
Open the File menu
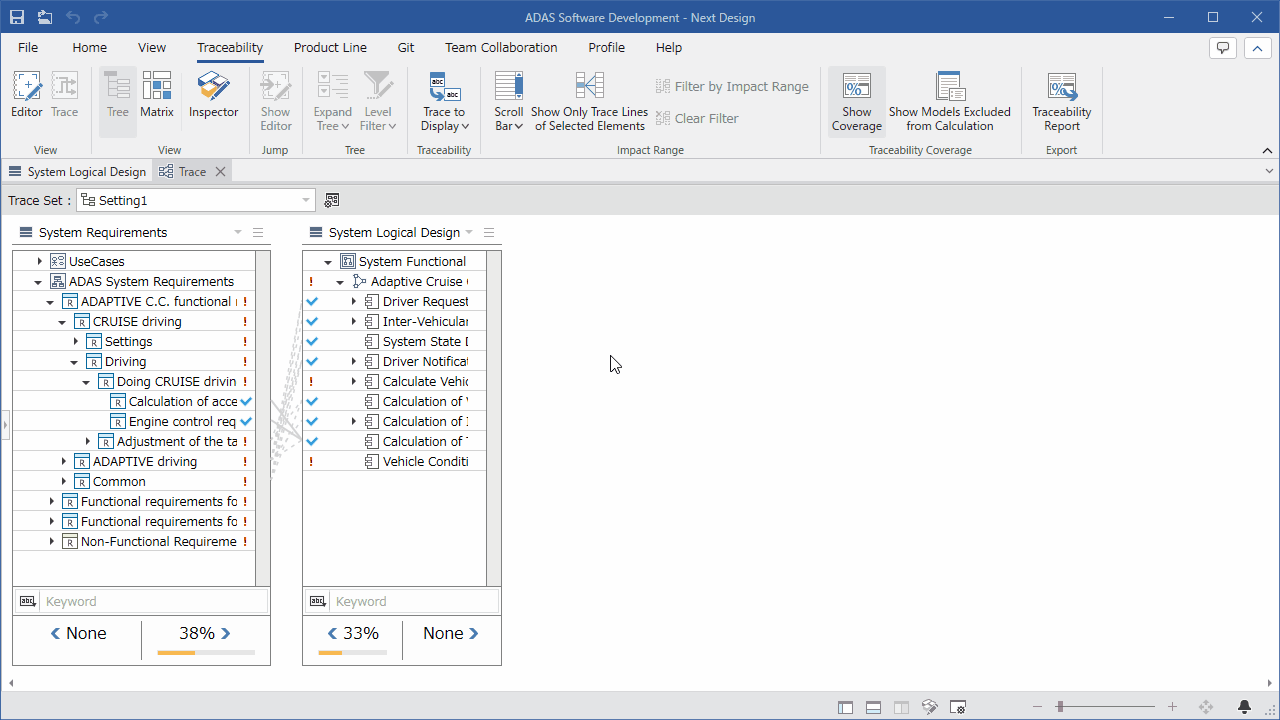click(x=28, y=47)
